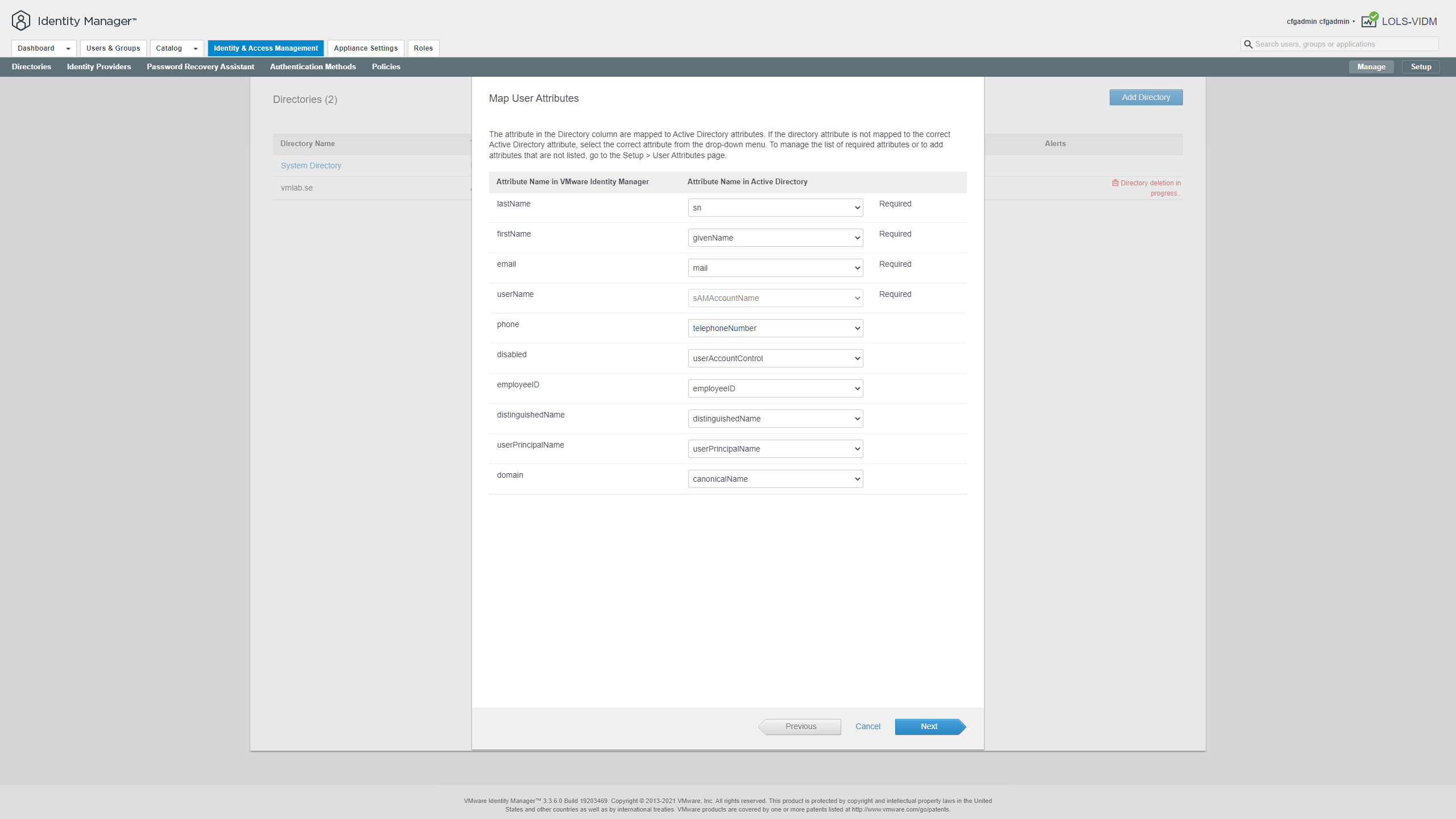Click the Alerts column header
Screen dimensions: 1456x819
pyautogui.click(x=1055, y=143)
